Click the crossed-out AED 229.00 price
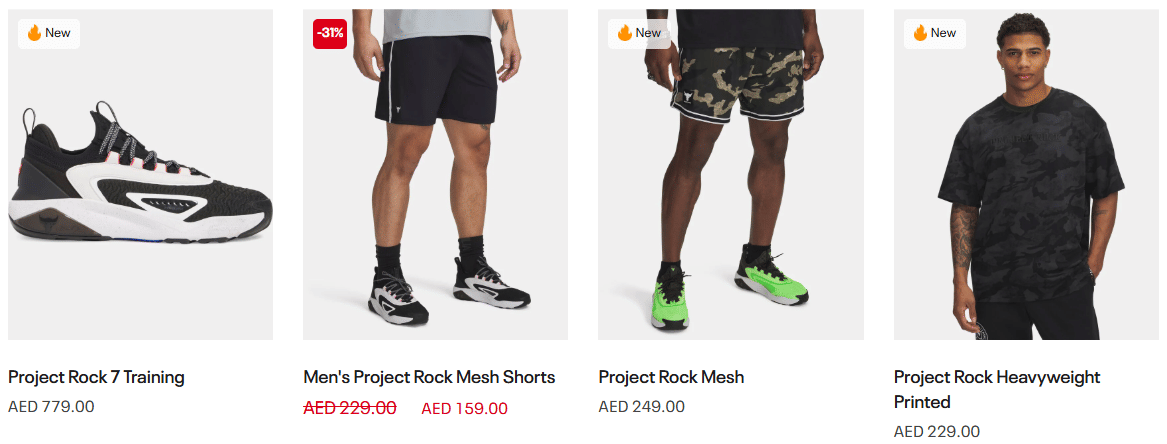Screen dimensions: 1167x444 click(350, 408)
